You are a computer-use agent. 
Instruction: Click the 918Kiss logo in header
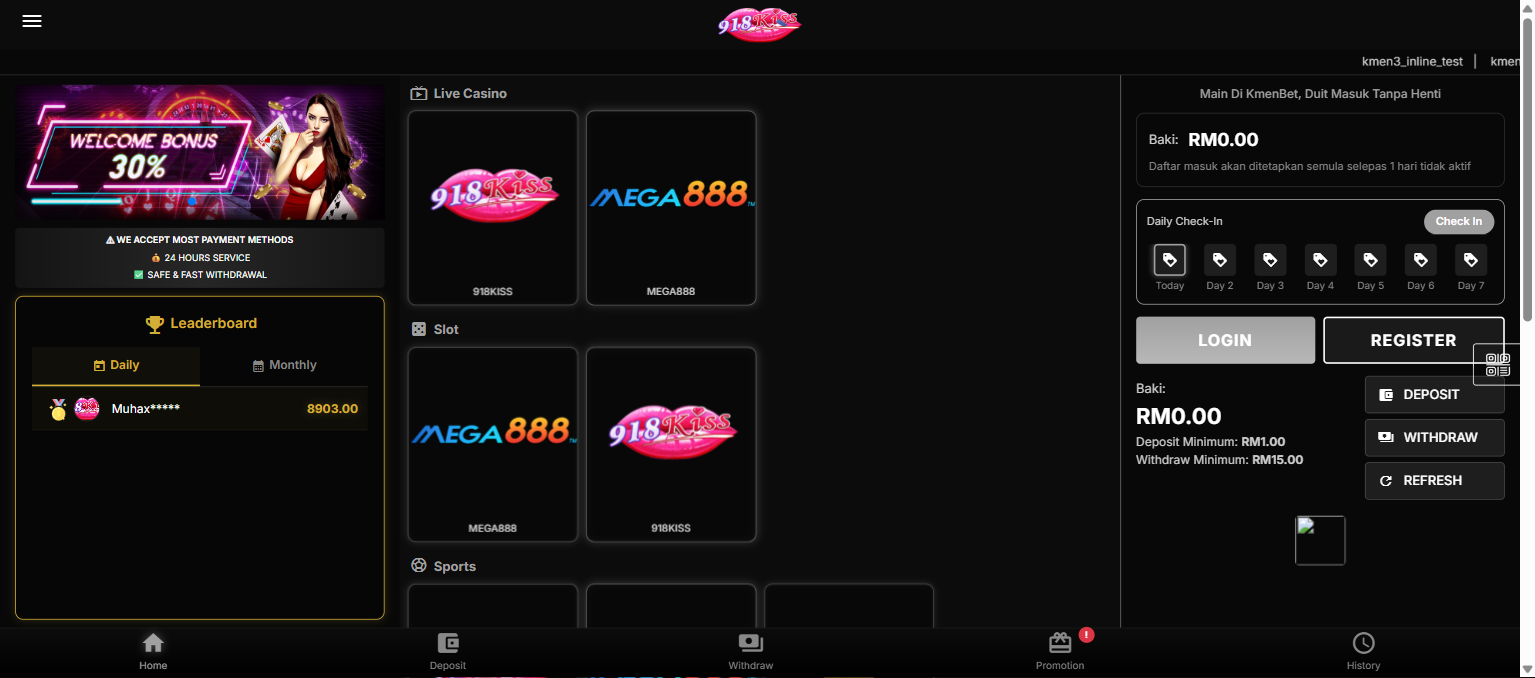759,24
